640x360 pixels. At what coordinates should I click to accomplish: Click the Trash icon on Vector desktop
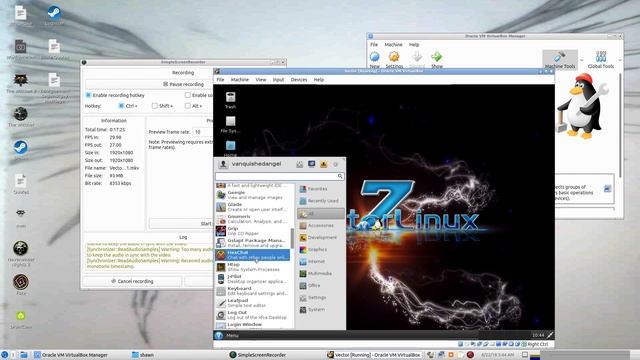[x=231, y=97]
